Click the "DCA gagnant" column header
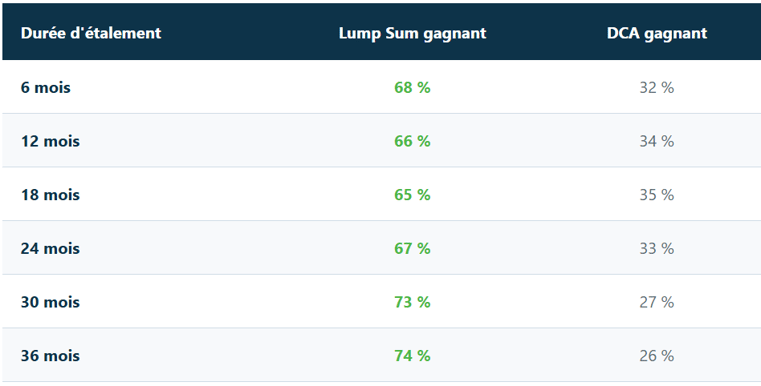 657,34
